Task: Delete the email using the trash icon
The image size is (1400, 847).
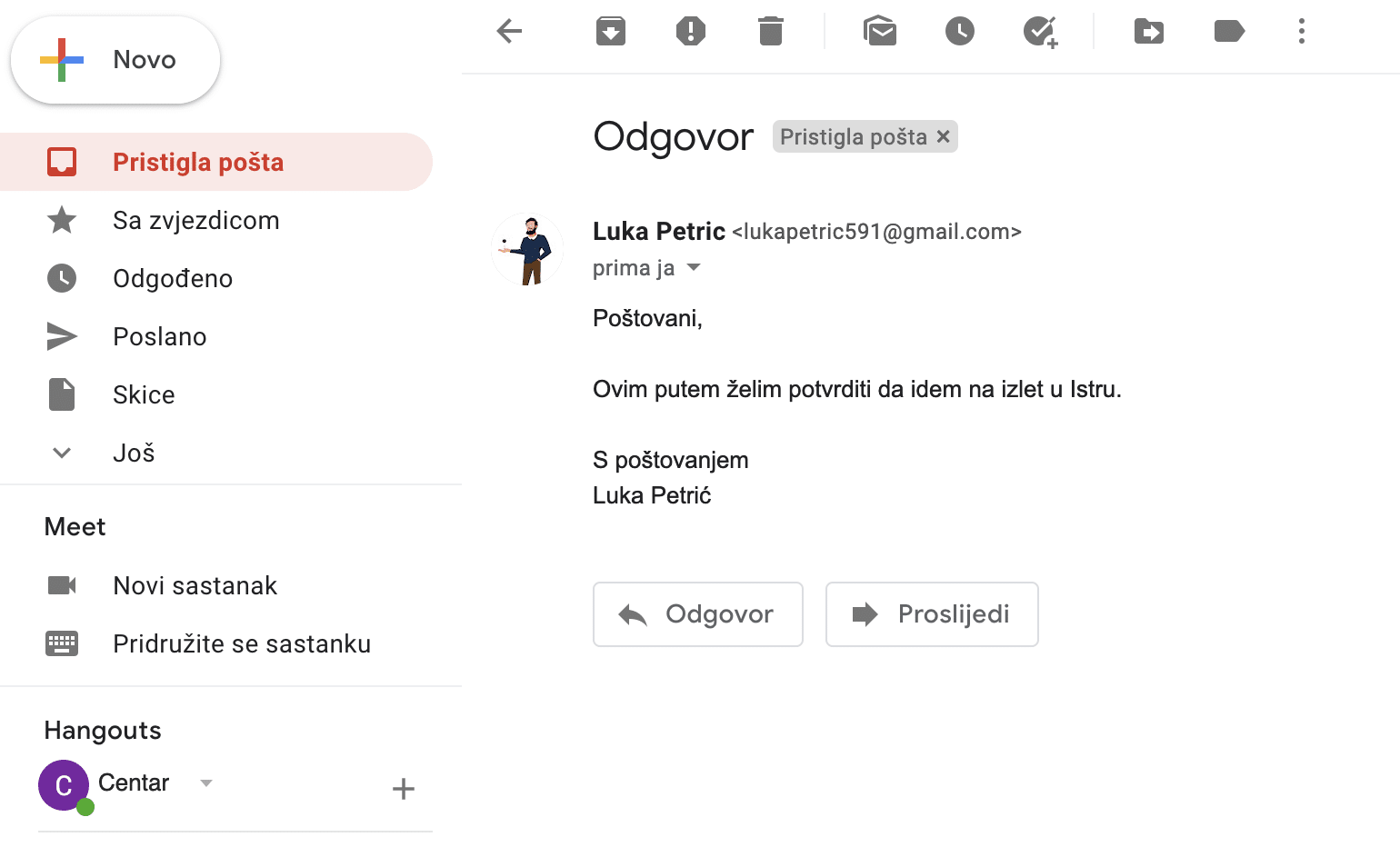Action: (x=770, y=32)
